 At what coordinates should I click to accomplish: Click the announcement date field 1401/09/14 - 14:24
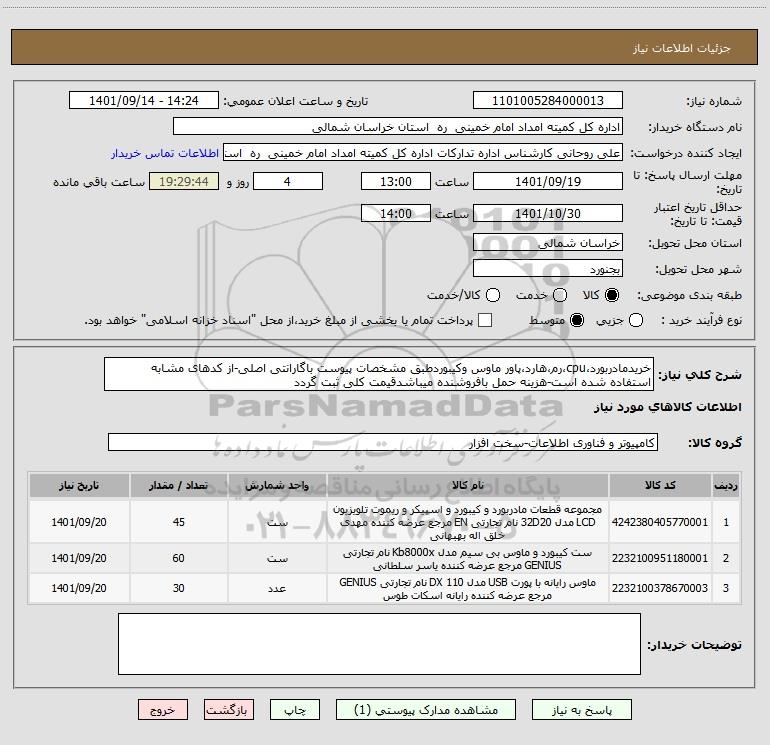(144, 101)
